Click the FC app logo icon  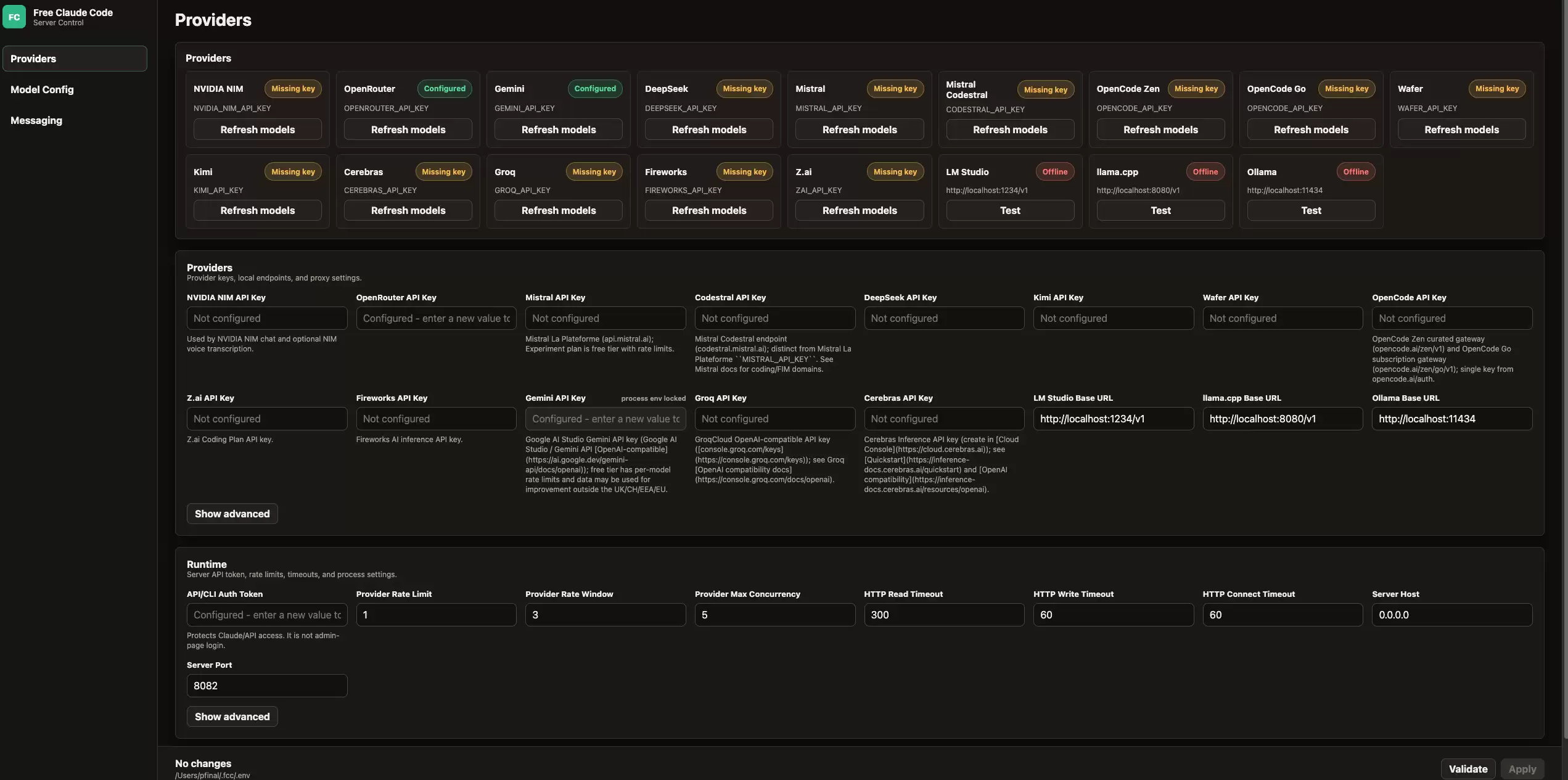(x=14, y=17)
